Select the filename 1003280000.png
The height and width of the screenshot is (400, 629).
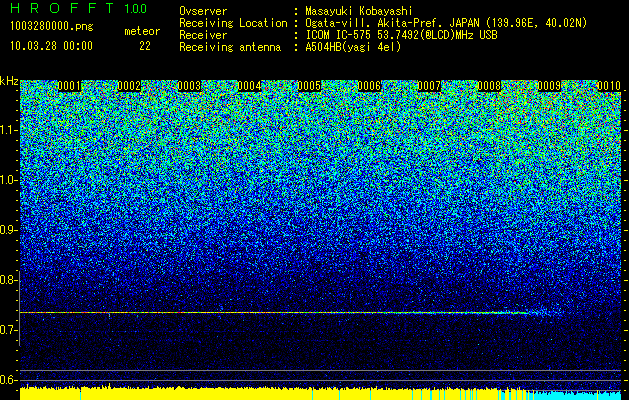pyautogui.click(x=52, y=26)
